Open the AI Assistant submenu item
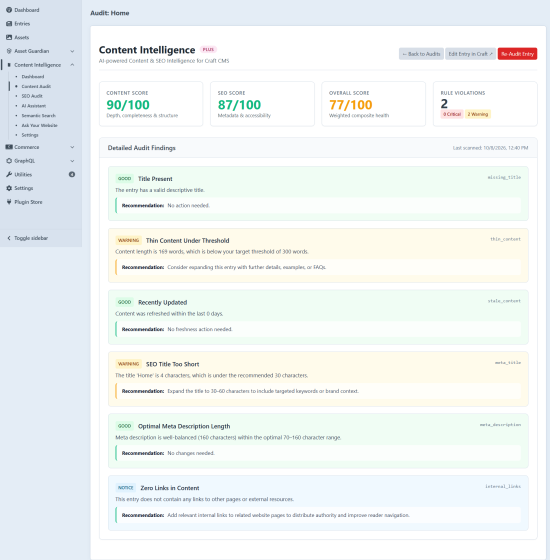 [x=34, y=106]
